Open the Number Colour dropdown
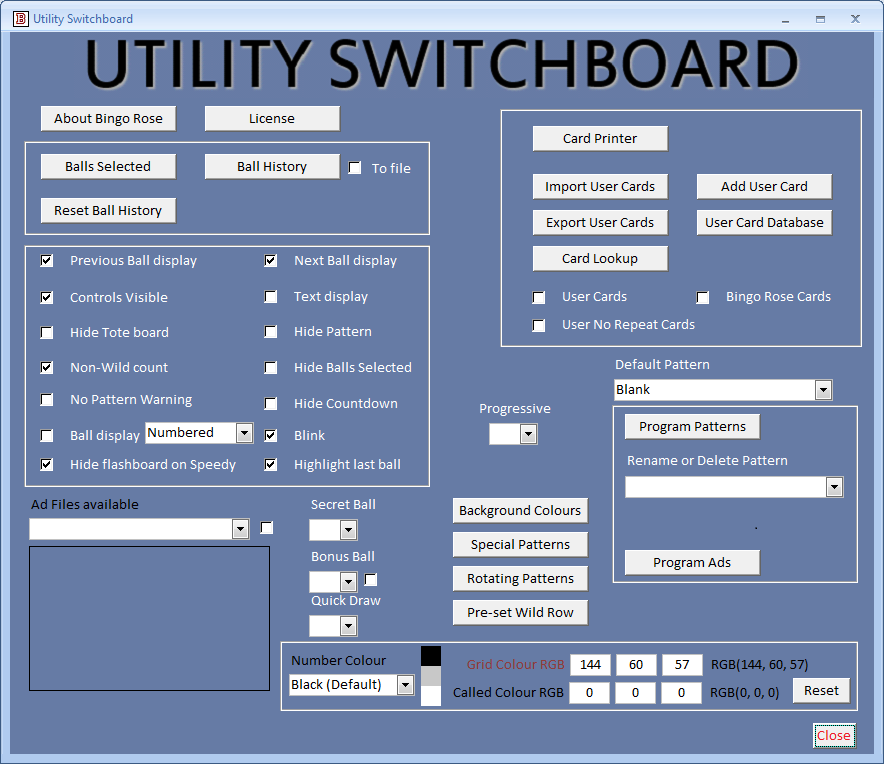Image resolution: width=884 pixels, height=764 pixels. 405,685
